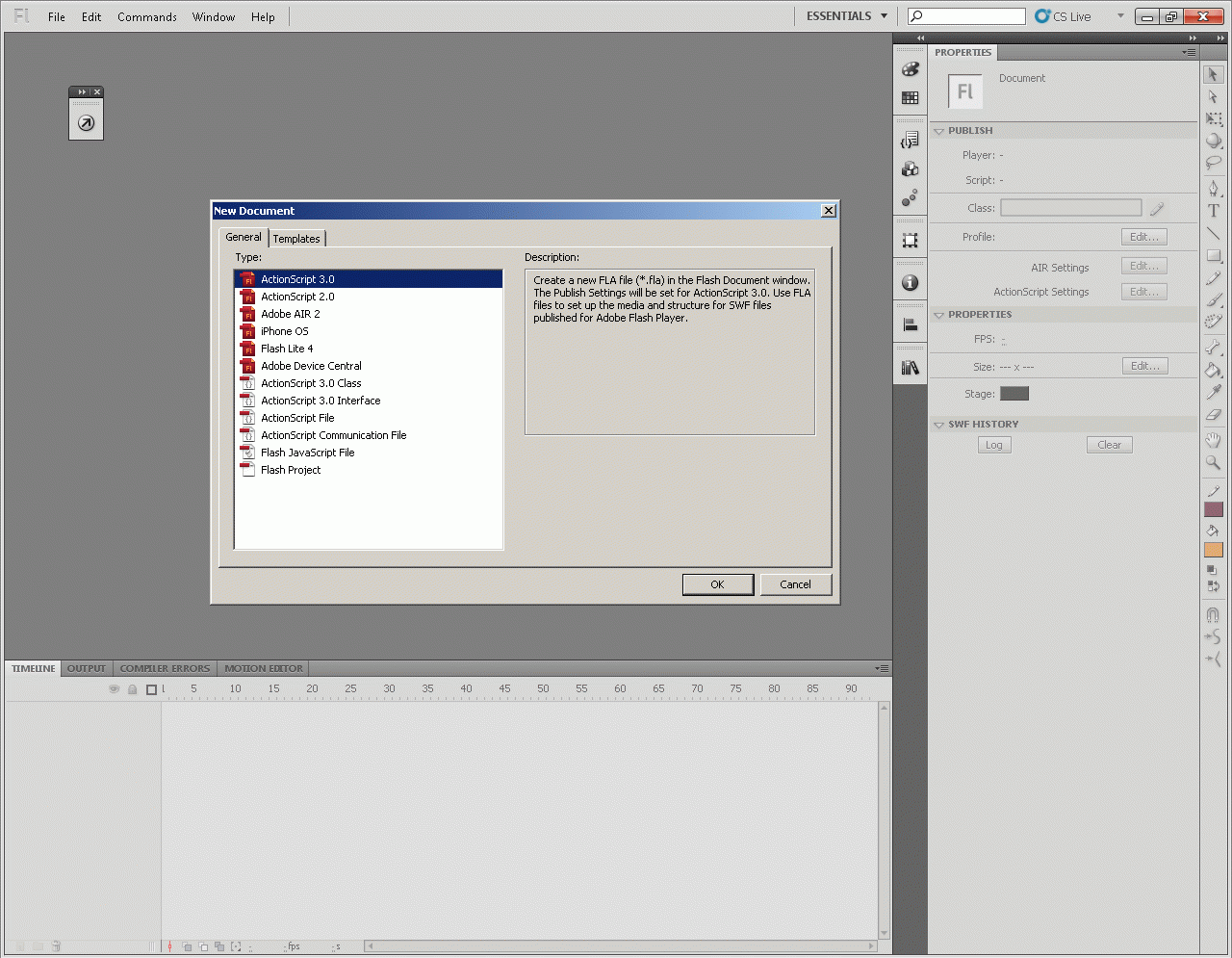Select the Pen tool
Screen dimensions: 1232x958
click(x=1213, y=188)
